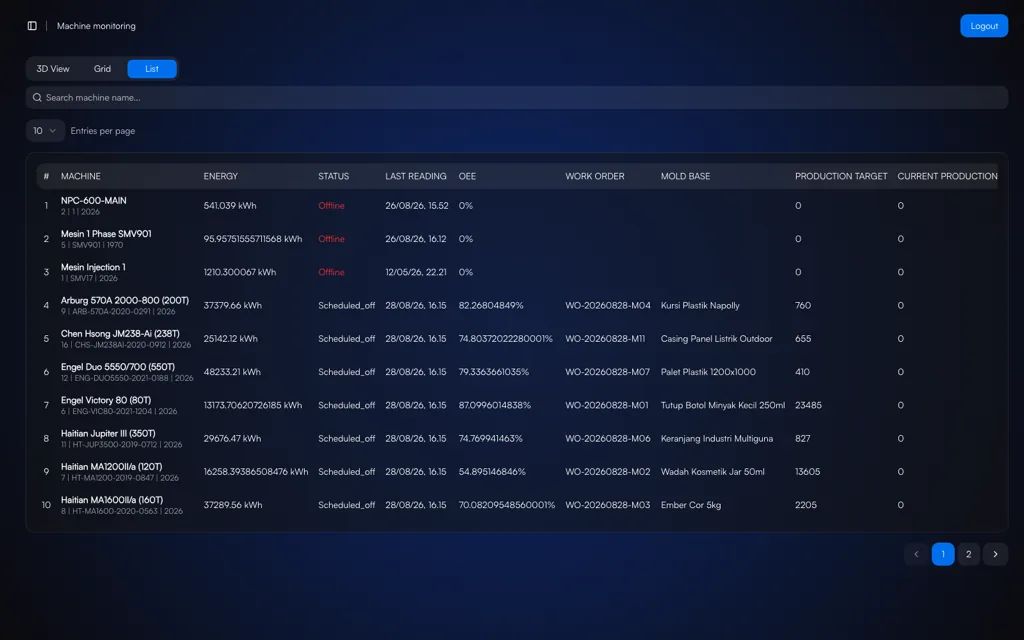Image resolution: width=1024 pixels, height=640 pixels.
Task: Open the entries per page dropdown
Action: click(x=45, y=131)
